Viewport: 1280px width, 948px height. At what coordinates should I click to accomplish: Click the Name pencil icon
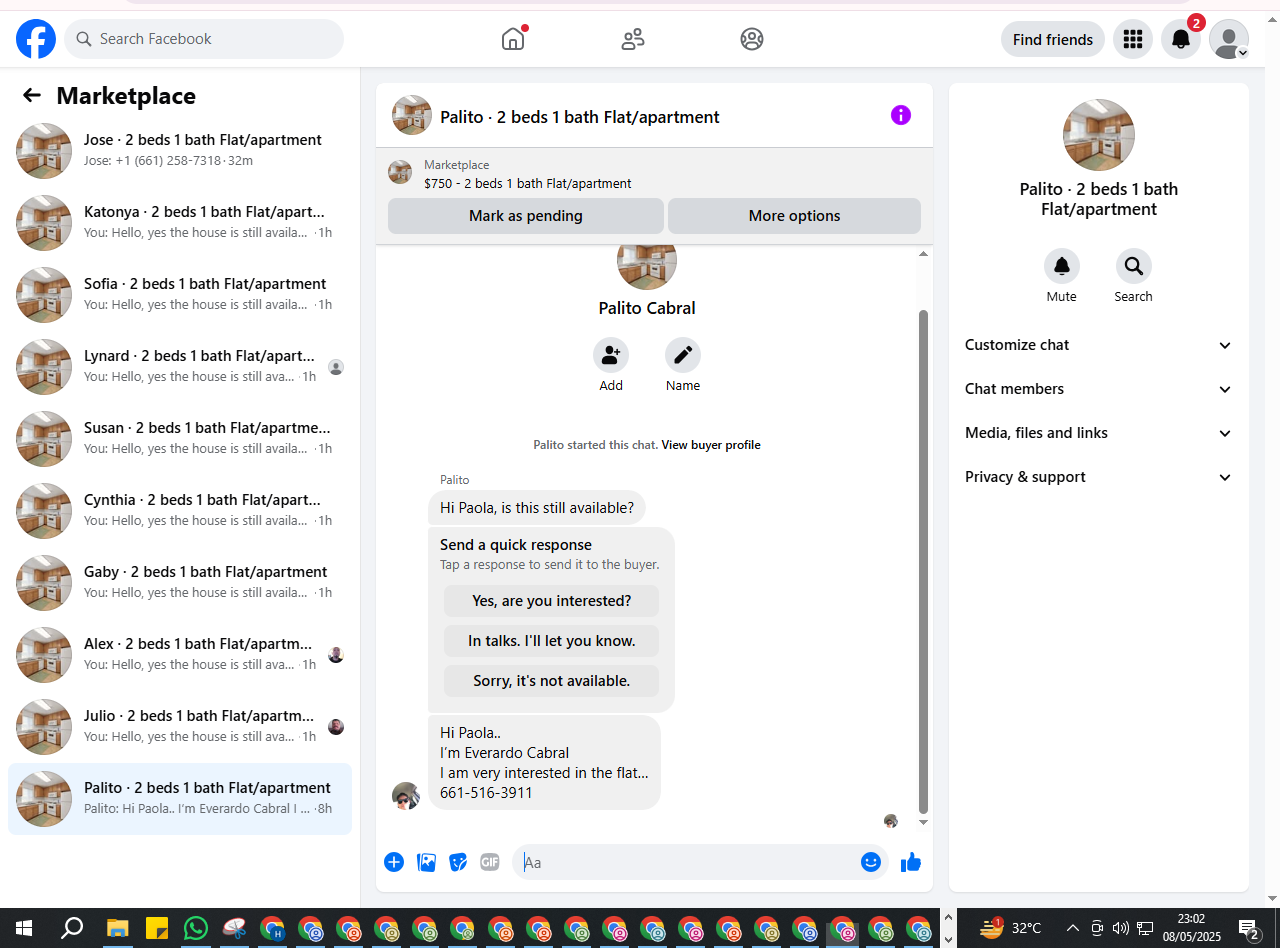coord(683,355)
